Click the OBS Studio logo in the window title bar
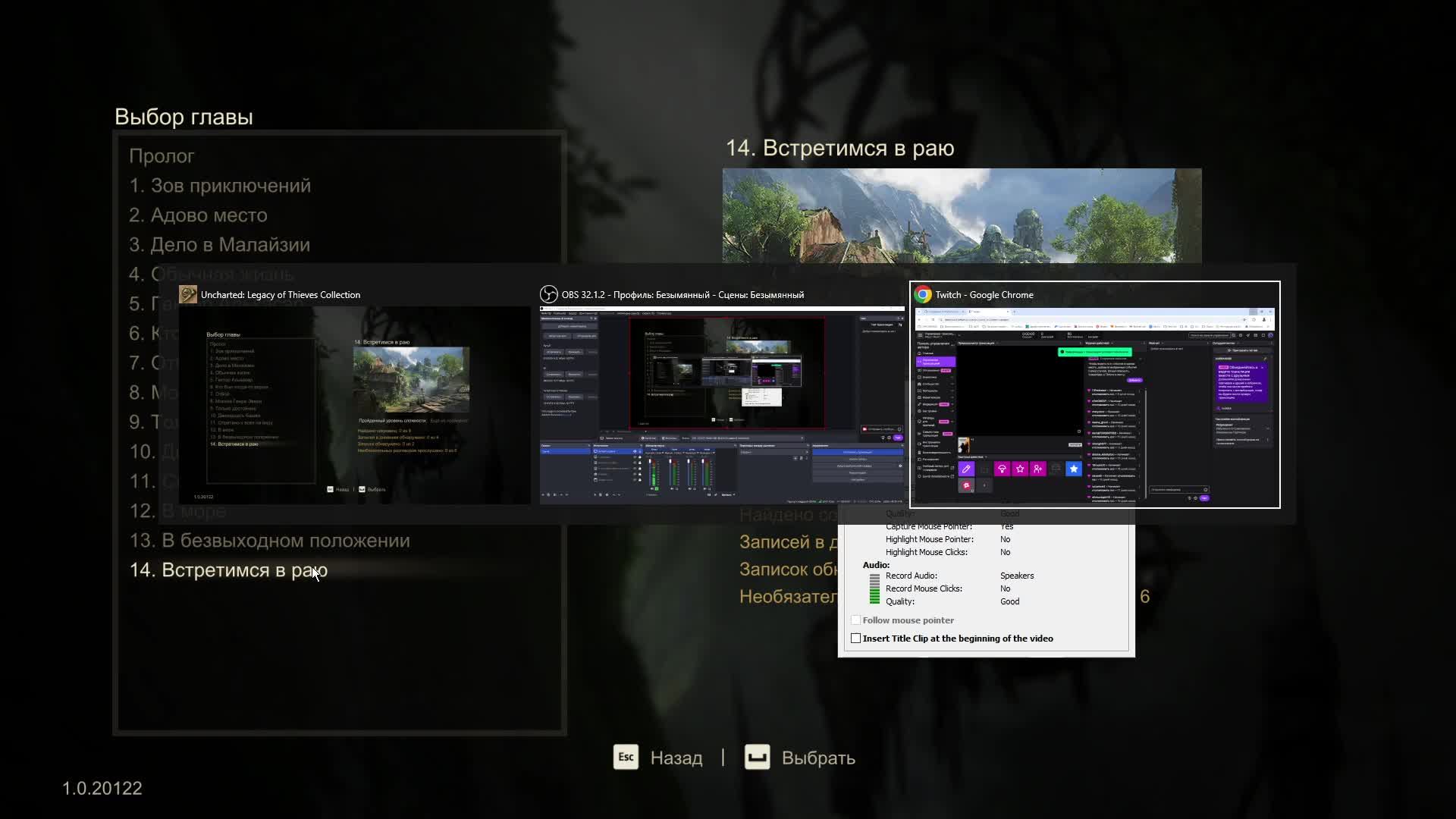Screen dimensions: 1456x819 (x=548, y=295)
